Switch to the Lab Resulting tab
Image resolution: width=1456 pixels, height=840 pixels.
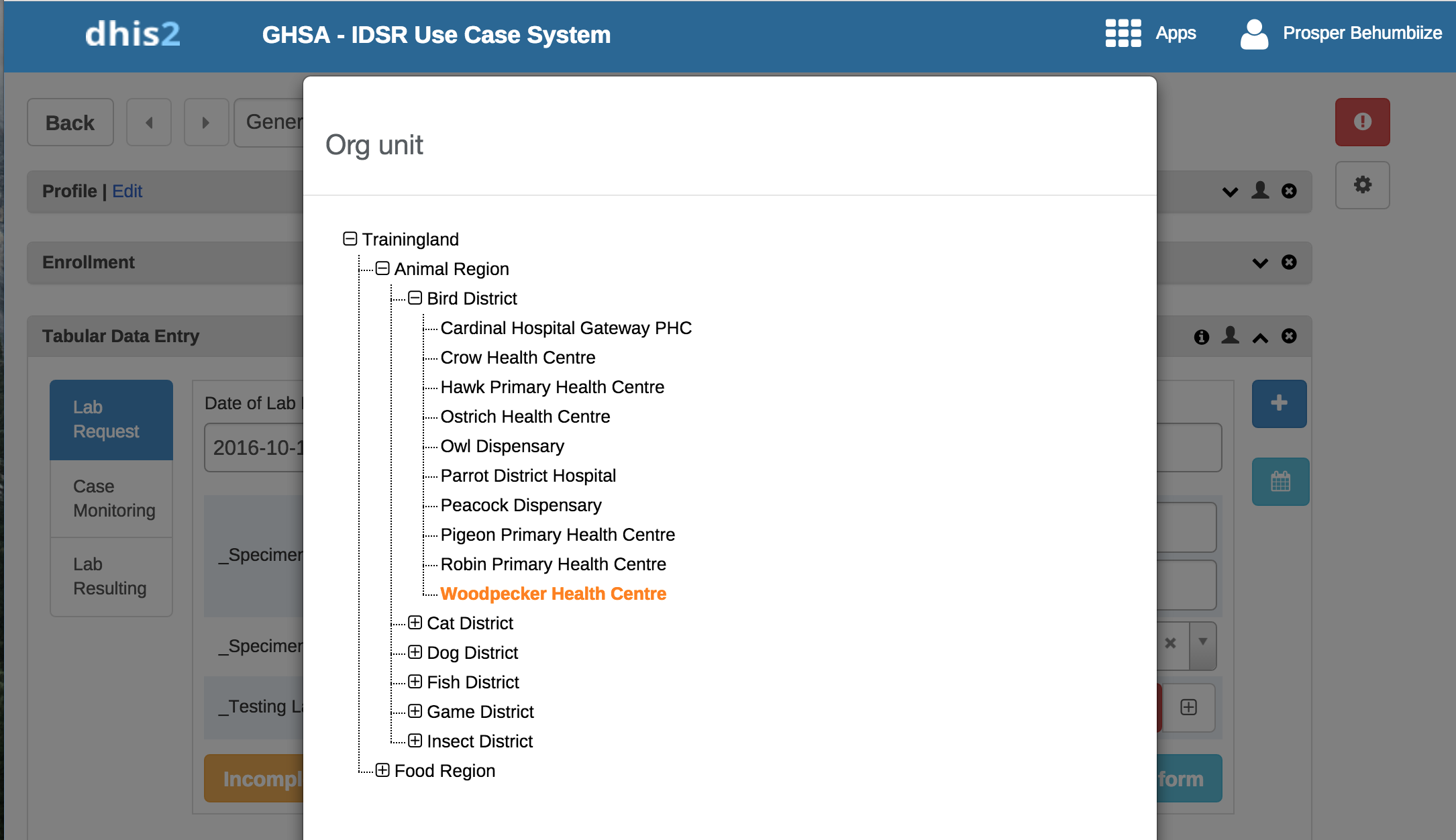[x=109, y=576]
